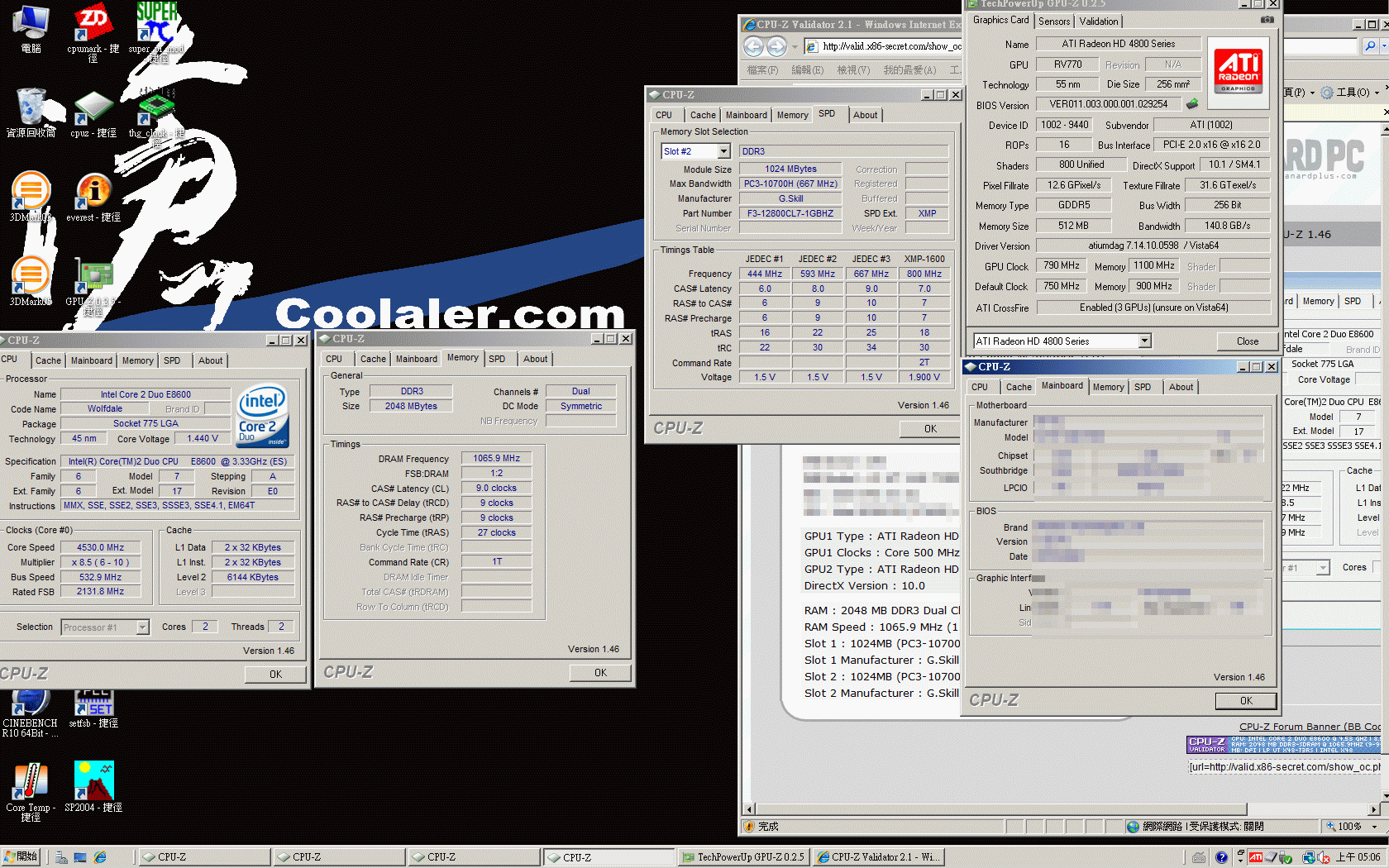Select the 資源回收筒 recycle bin icon
1389x868 pixels.
pyautogui.click(x=31, y=112)
